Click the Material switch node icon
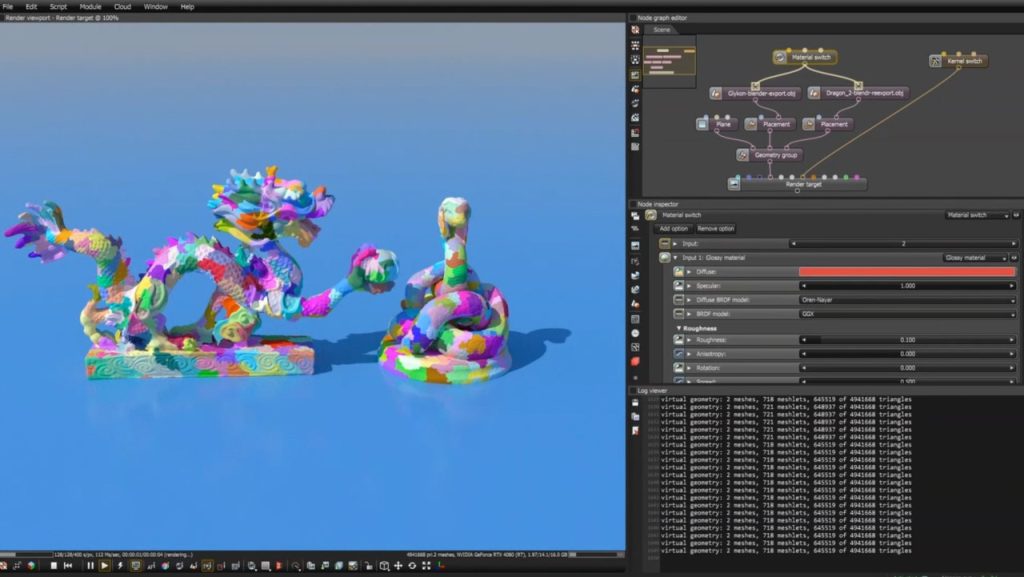This screenshot has width=1024, height=577. coord(779,58)
